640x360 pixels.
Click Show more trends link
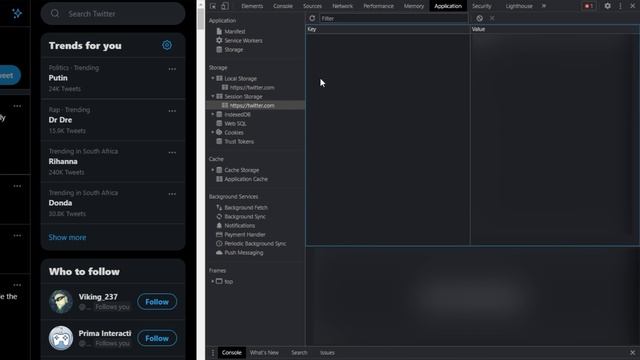coord(67,237)
